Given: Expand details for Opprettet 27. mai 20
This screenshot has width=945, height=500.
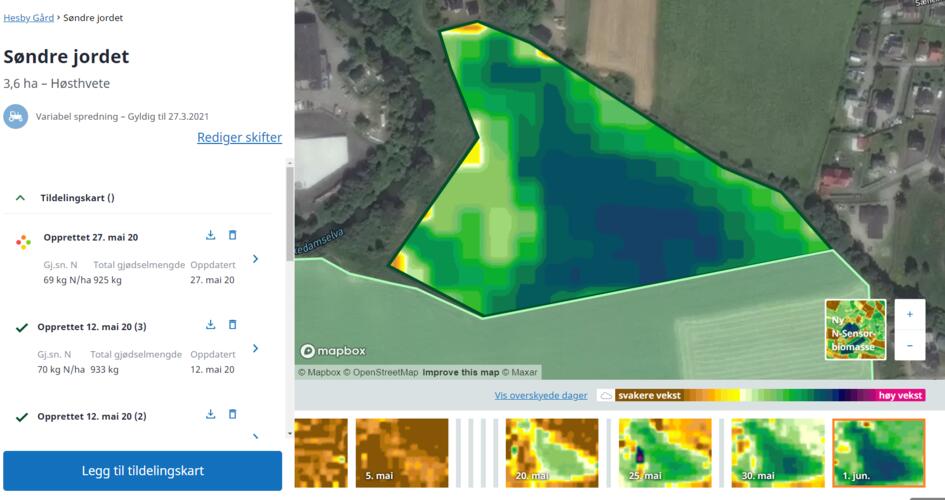Looking at the screenshot, I should click(256, 259).
